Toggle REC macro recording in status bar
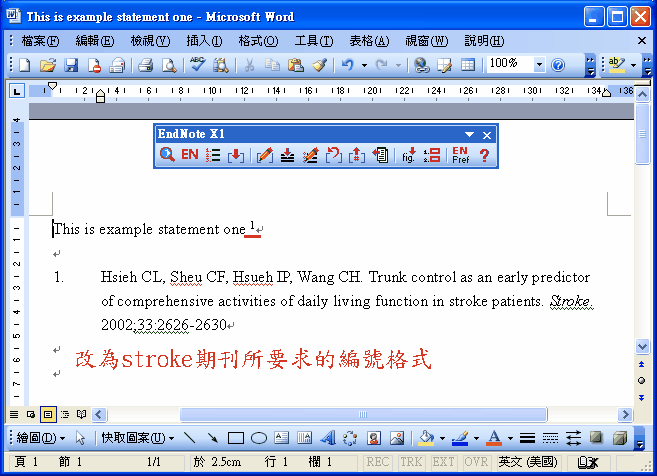This screenshot has height=476, width=657. pos(378,462)
